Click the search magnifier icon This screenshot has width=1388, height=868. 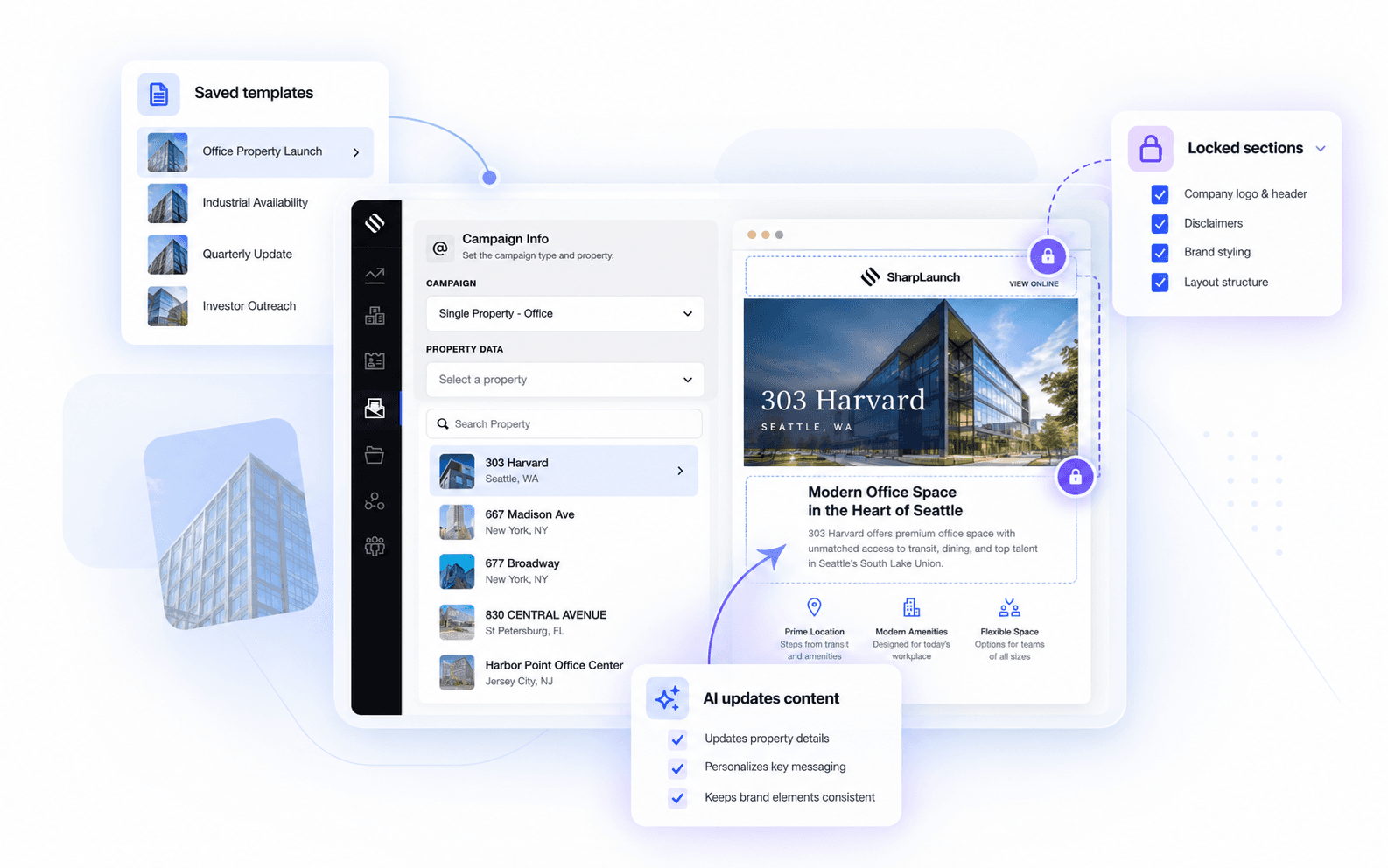pyautogui.click(x=443, y=424)
